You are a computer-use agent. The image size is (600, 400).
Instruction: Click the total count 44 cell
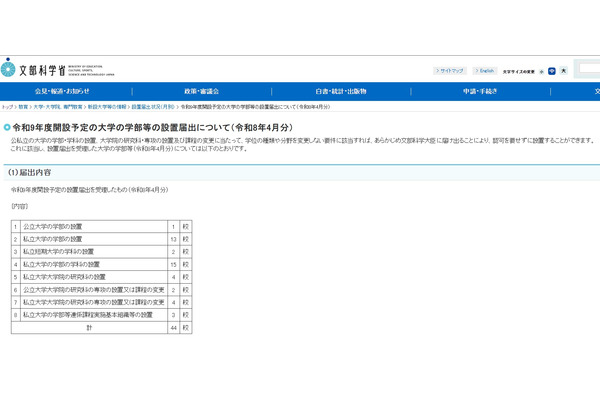click(173, 328)
